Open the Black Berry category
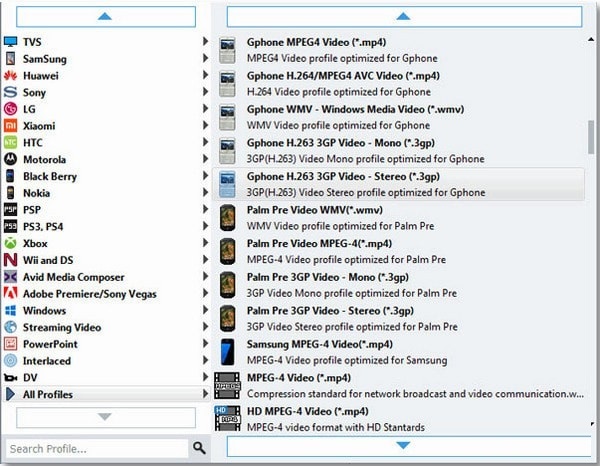This screenshot has width=600, height=466. point(106,176)
